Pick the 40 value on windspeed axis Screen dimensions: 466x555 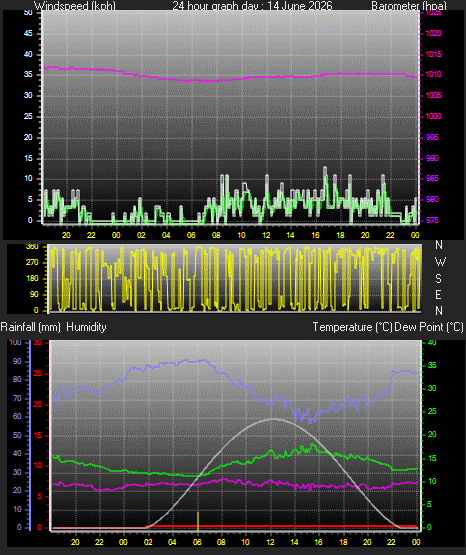click(x=28, y=54)
